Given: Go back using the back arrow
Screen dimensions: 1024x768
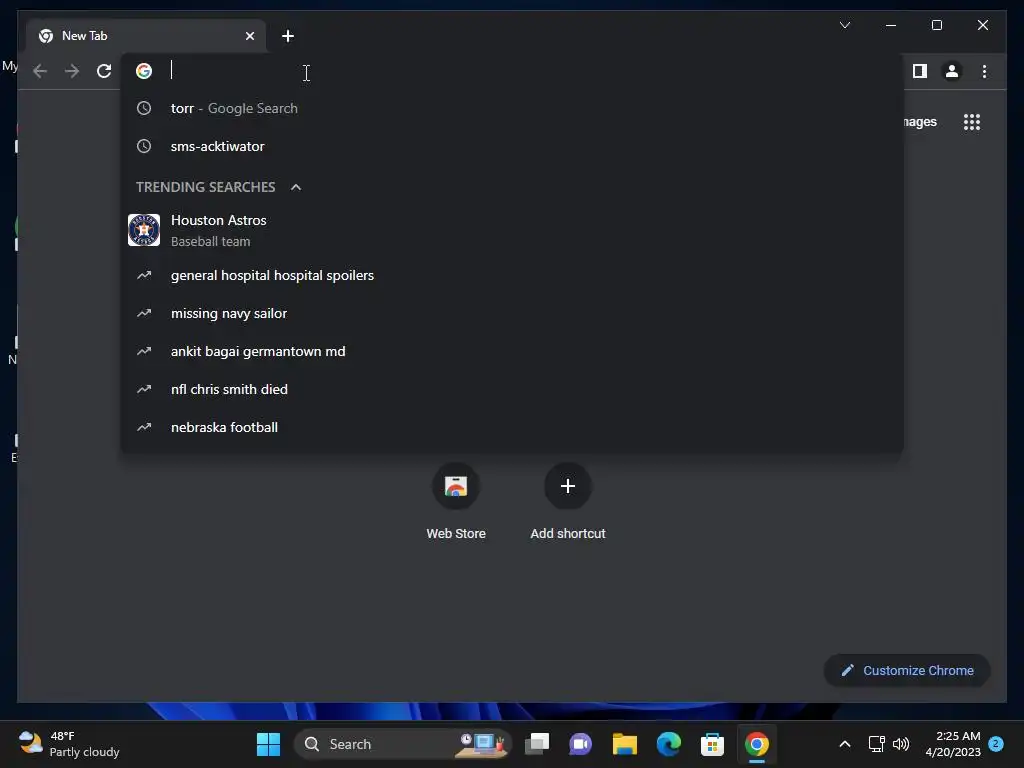Looking at the screenshot, I should click(40, 71).
